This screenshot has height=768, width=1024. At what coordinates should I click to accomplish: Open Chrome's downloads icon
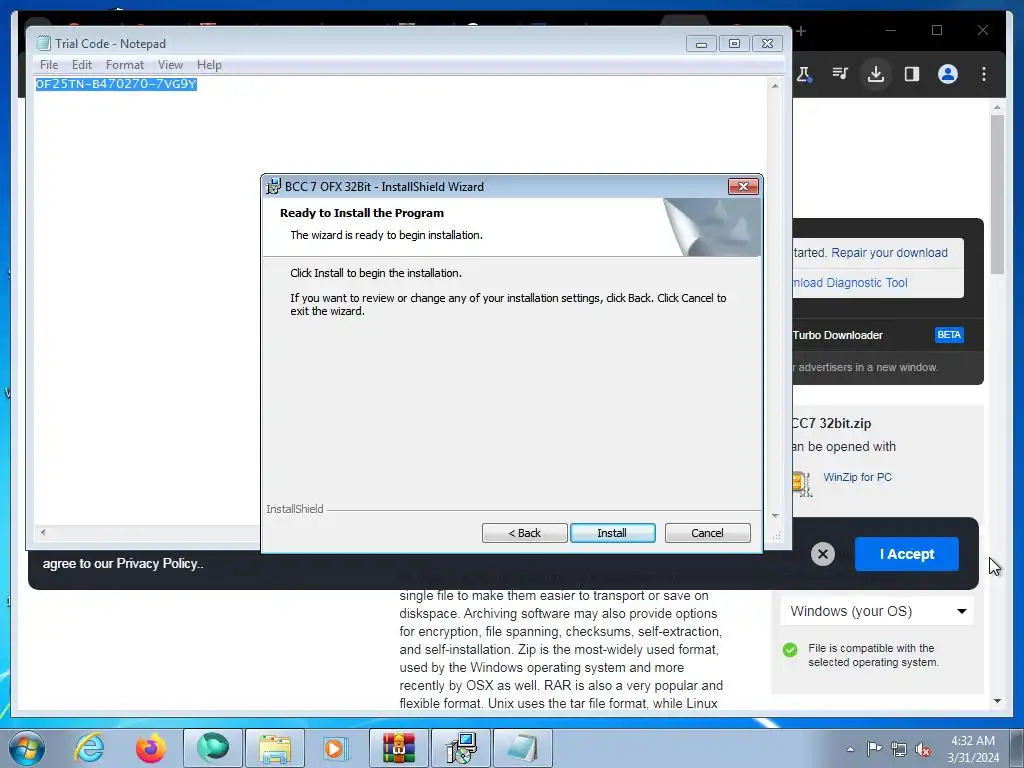(x=876, y=74)
